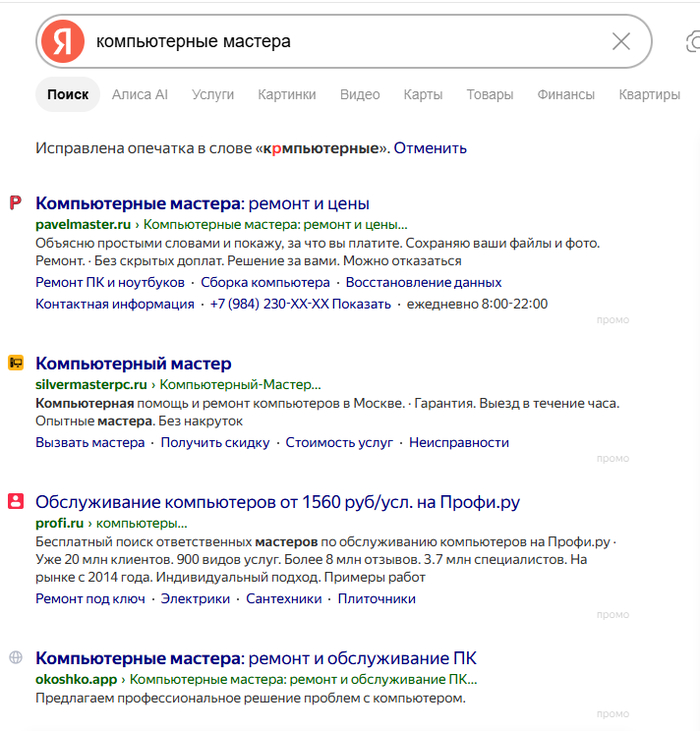Open the Вызвать мастера sitelink
The width and height of the screenshot is (700, 731).
coord(90,442)
